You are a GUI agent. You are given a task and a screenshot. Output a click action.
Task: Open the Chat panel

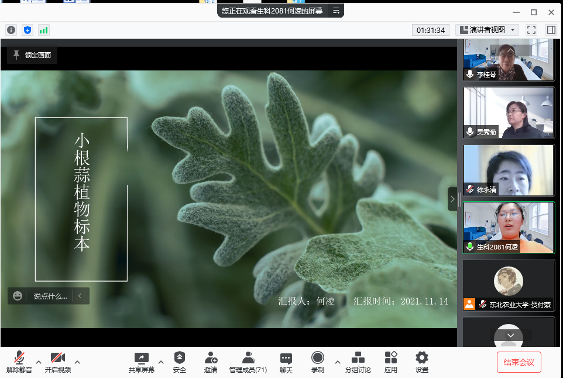click(286, 362)
